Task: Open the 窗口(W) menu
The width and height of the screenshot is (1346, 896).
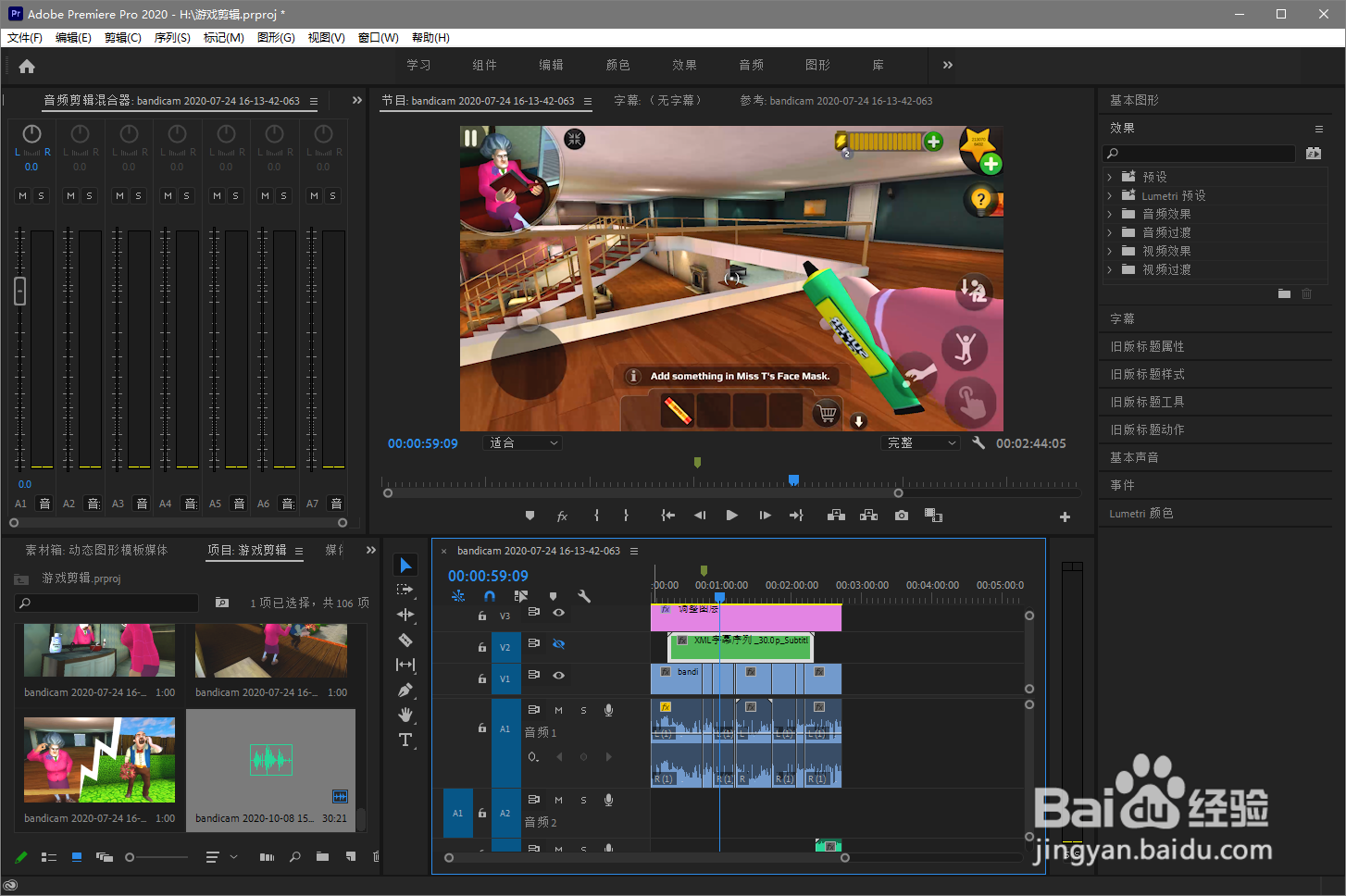Action: pyautogui.click(x=378, y=38)
